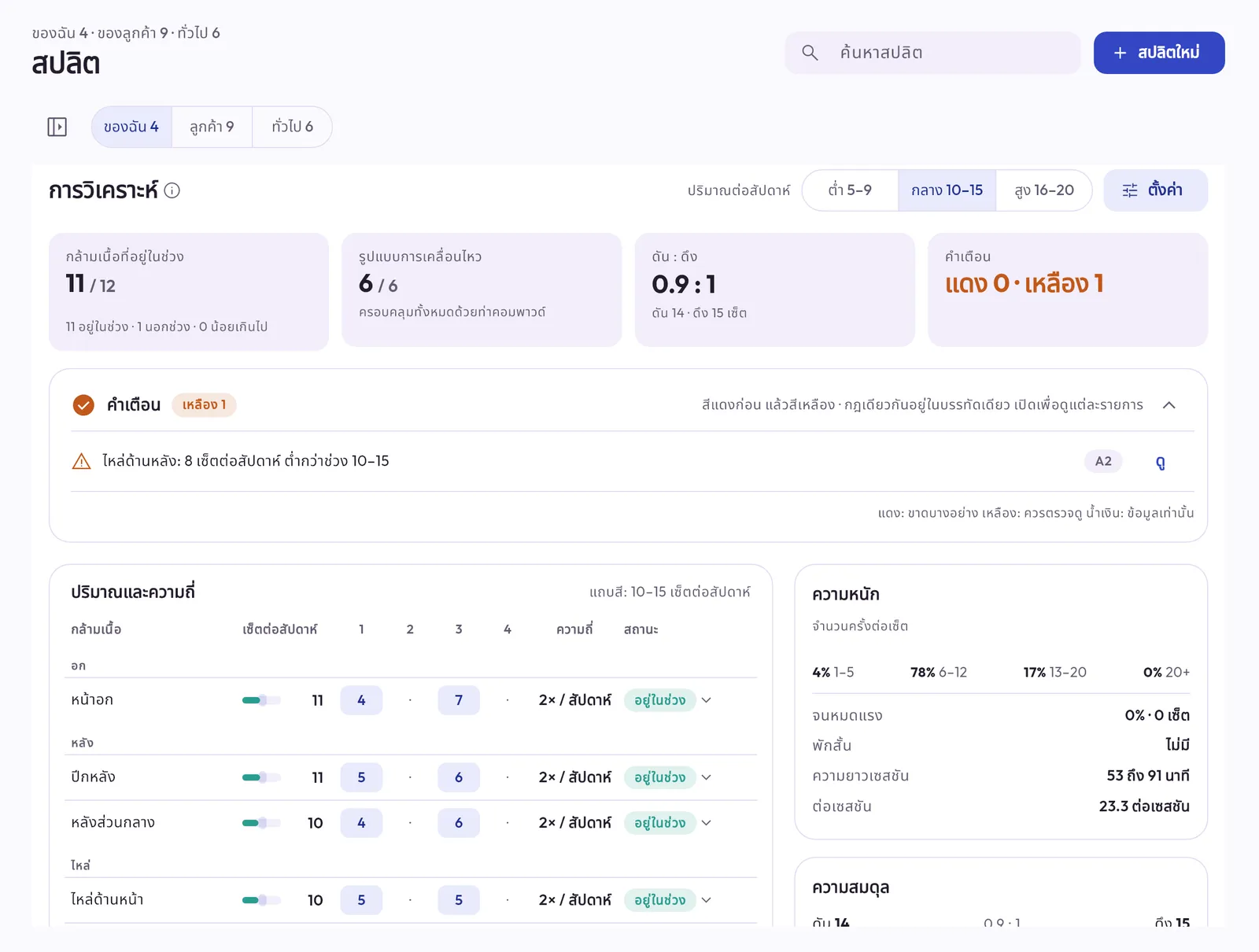Expand the หน้าอก row details

click(707, 700)
